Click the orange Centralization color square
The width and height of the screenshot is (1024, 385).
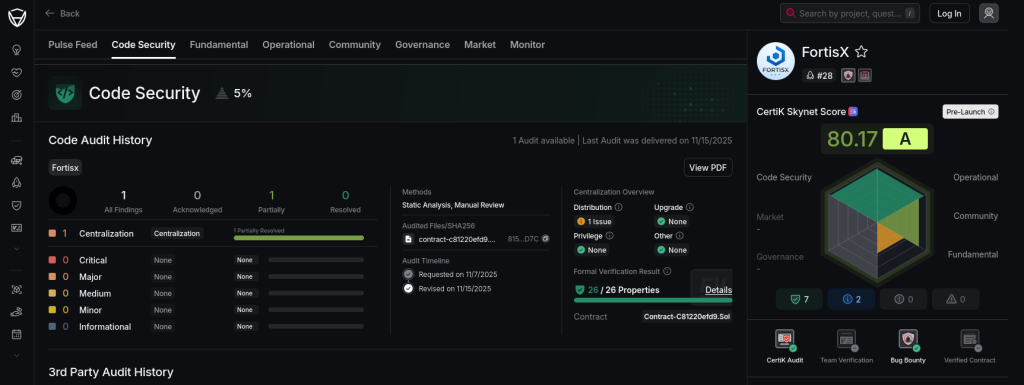coord(52,233)
